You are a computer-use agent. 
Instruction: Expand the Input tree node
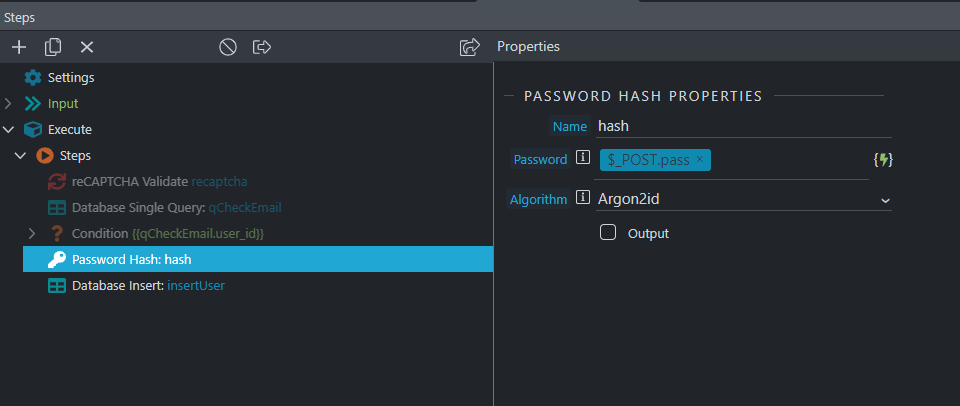click(x=9, y=104)
